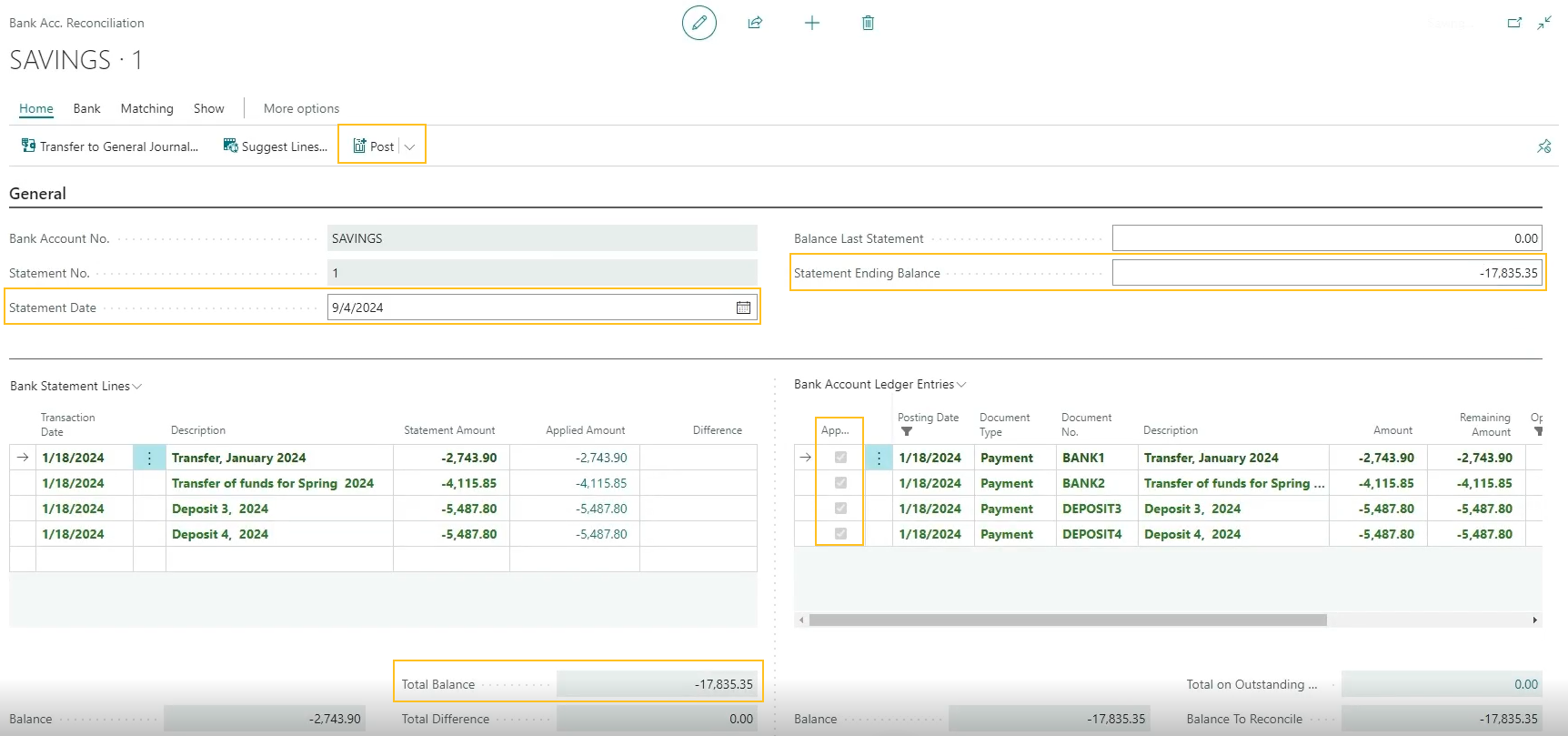Toggle Applied checkbox for BANK1 entry
Viewport: 1568px width, 736px height.
[x=840, y=458]
